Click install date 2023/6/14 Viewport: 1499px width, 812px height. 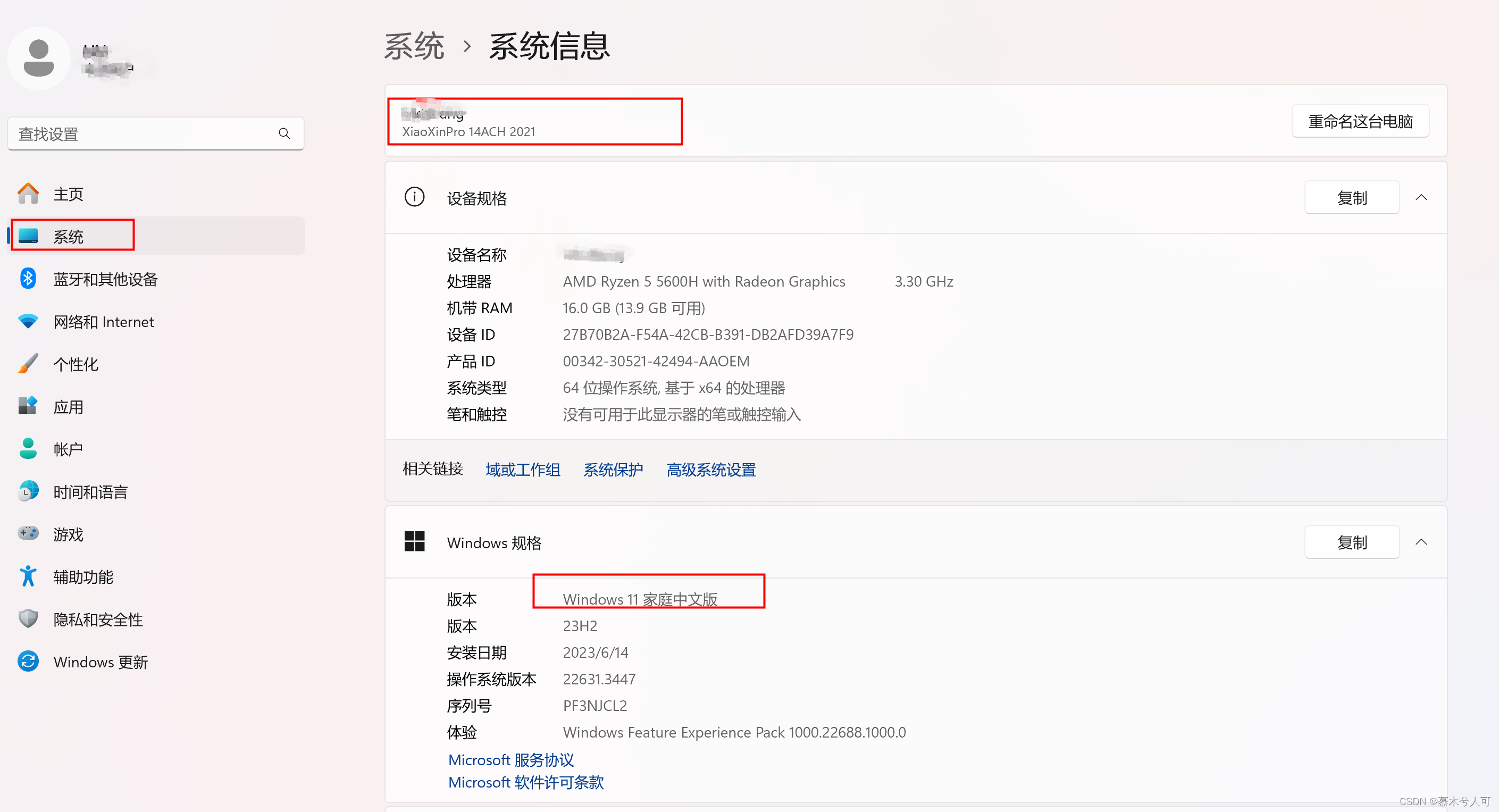click(596, 652)
